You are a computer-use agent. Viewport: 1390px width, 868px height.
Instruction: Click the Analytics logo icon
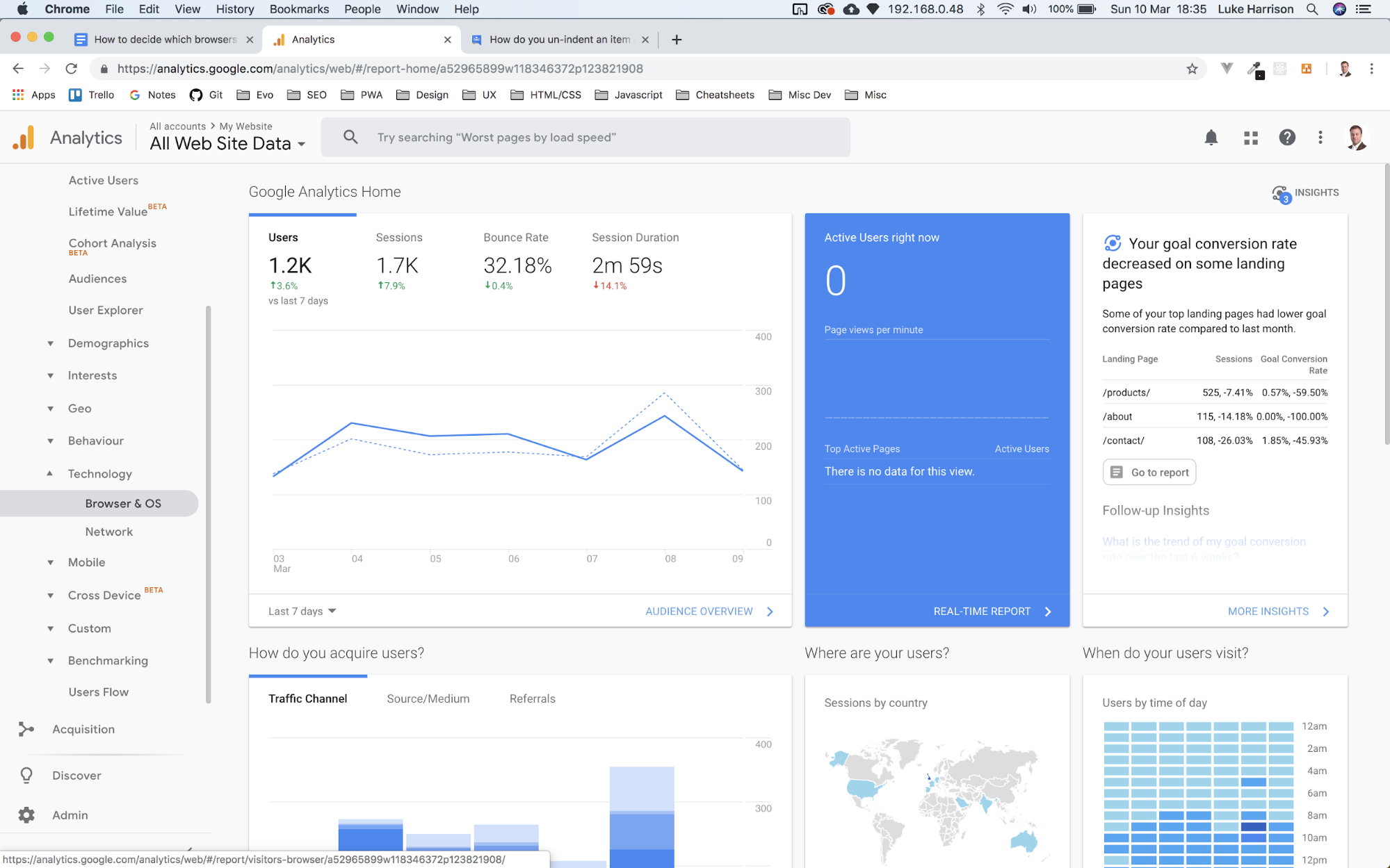(x=23, y=138)
